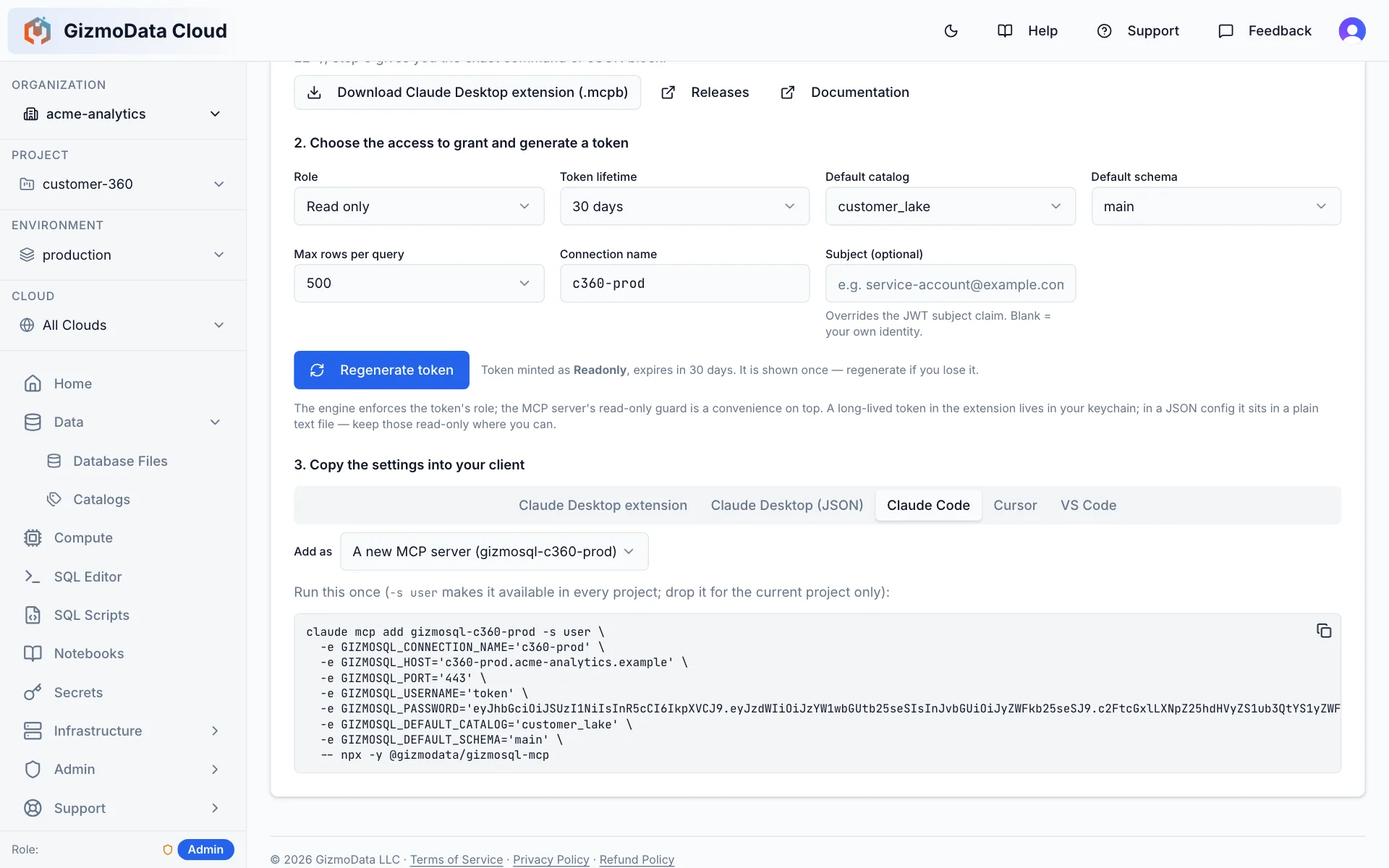The height and width of the screenshot is (868, 1389).
Task: Switch to the VS Code tab
Action: click(1088, 505)
